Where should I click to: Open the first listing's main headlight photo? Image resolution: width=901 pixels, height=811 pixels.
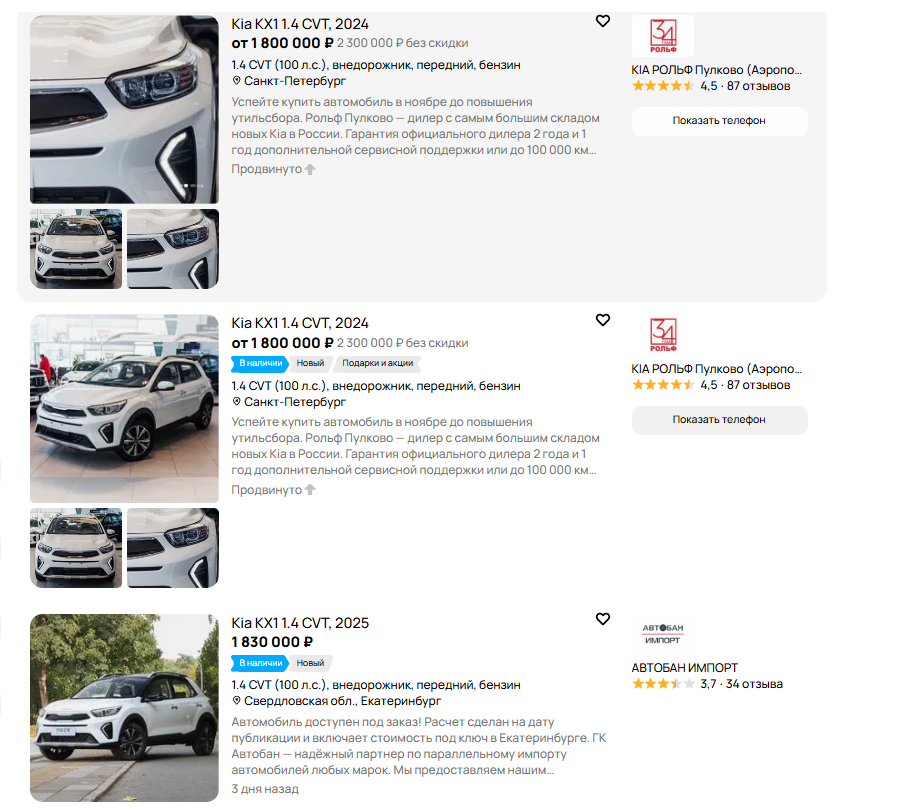124,109
